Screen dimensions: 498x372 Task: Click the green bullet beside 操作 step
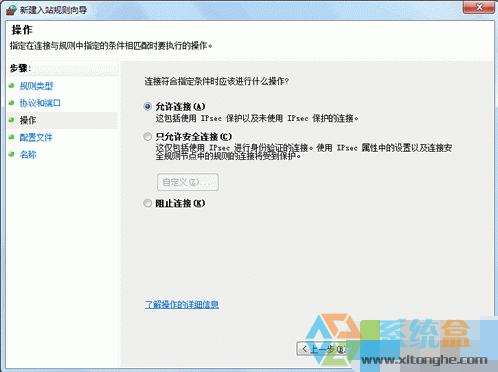(x=12, y=120)
